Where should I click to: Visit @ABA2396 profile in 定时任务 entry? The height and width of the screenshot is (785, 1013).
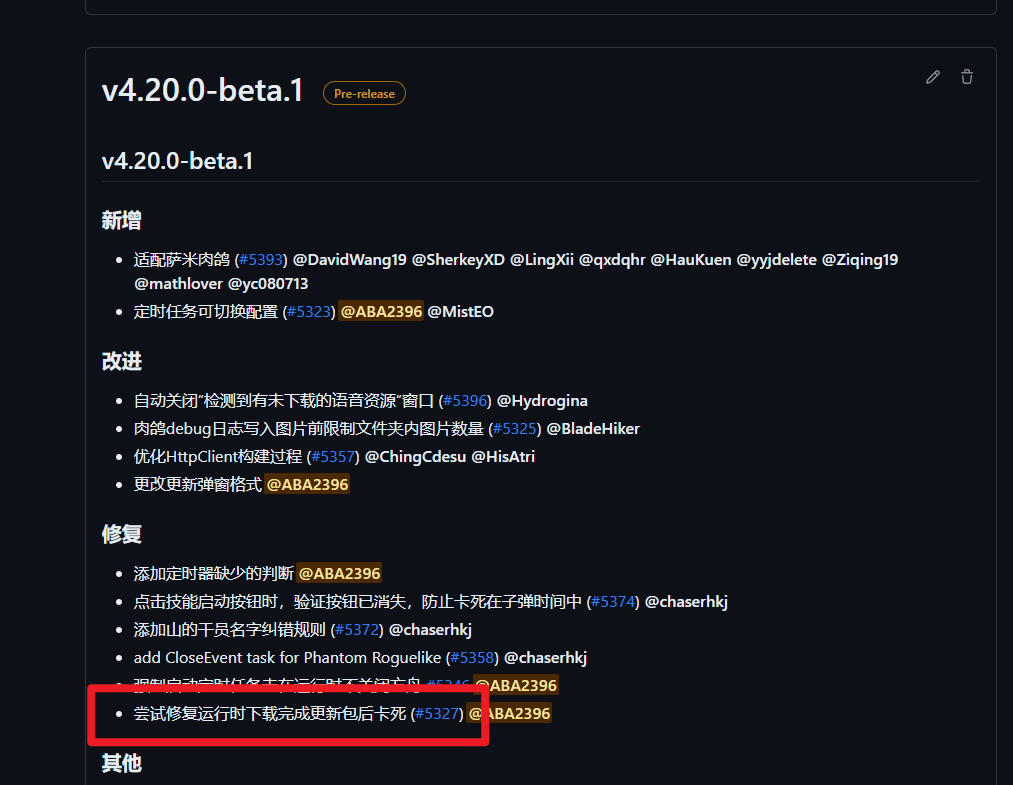[x=381, y=311]
